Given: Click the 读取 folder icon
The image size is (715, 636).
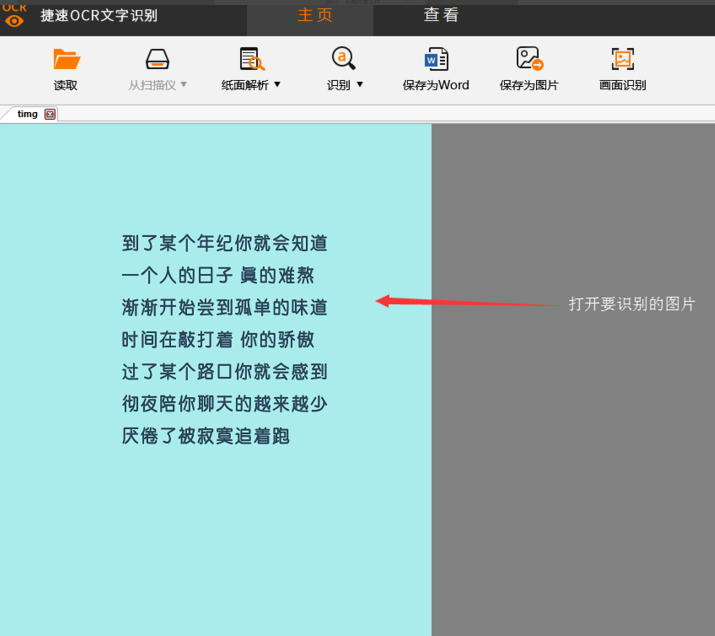Looking at the screenshot, I should 67,59.
